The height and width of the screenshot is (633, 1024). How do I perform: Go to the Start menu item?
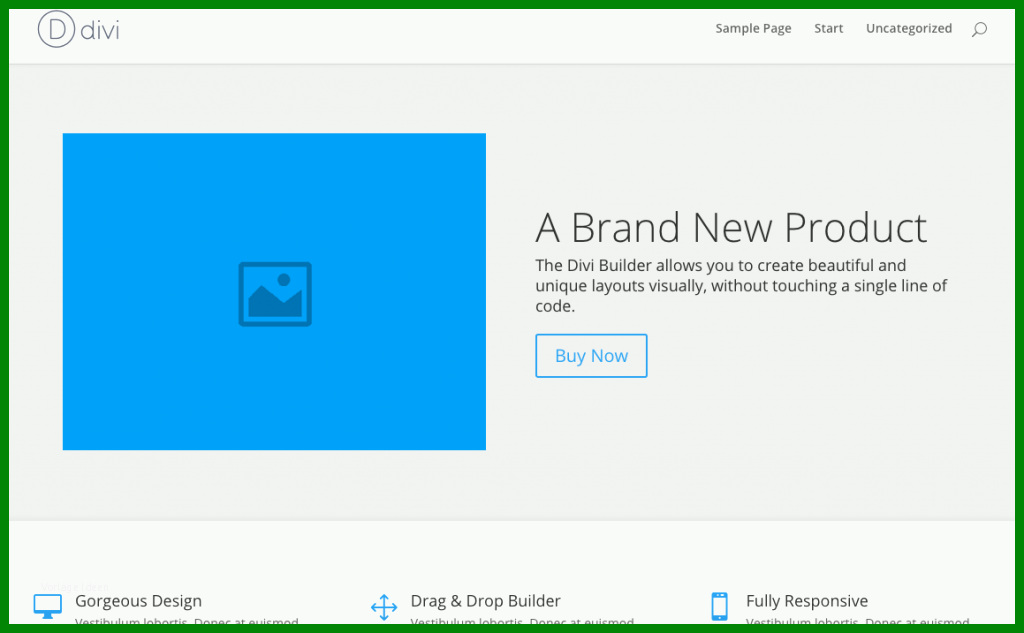(829, 29)
